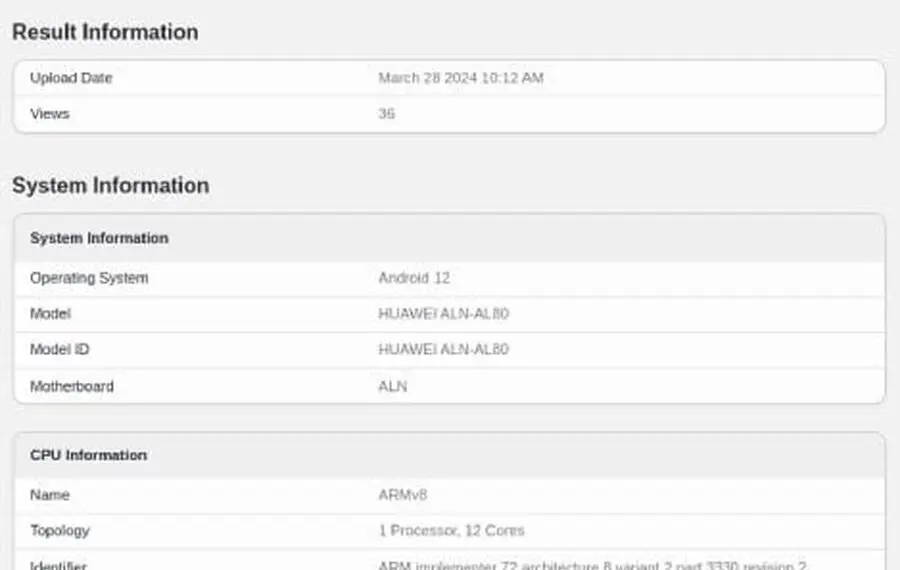Click the ARMv8 name value
The height and width of the screenshot is (570, 900).
point(403,495)
